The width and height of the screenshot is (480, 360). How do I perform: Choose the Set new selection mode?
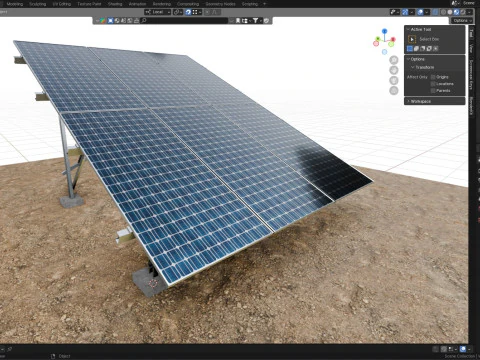point(410,49)
